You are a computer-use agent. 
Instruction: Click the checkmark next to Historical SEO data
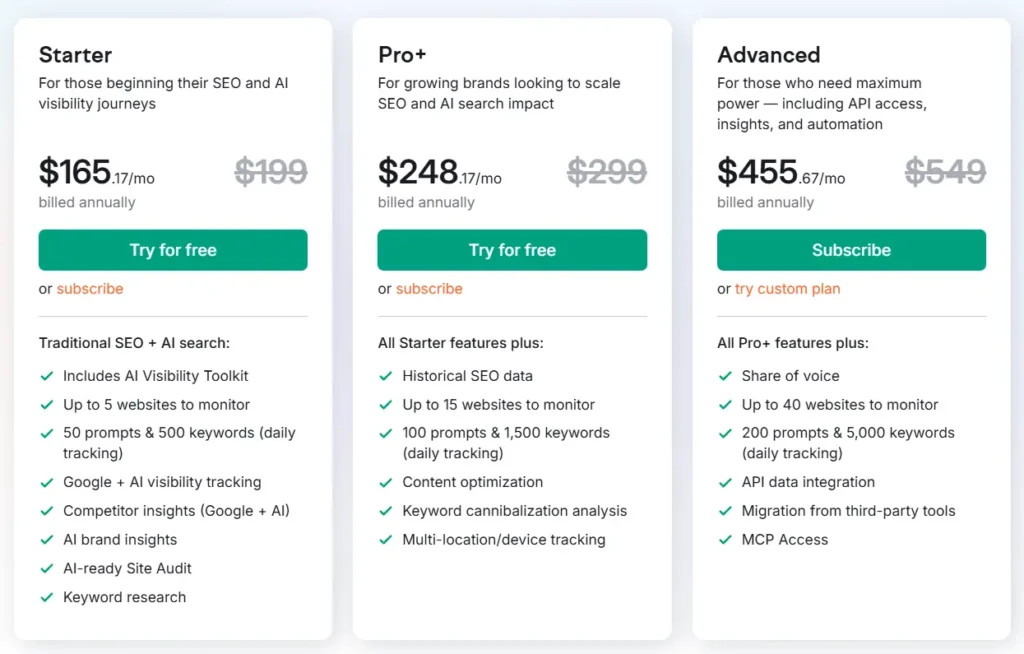[x=385, y=376]
